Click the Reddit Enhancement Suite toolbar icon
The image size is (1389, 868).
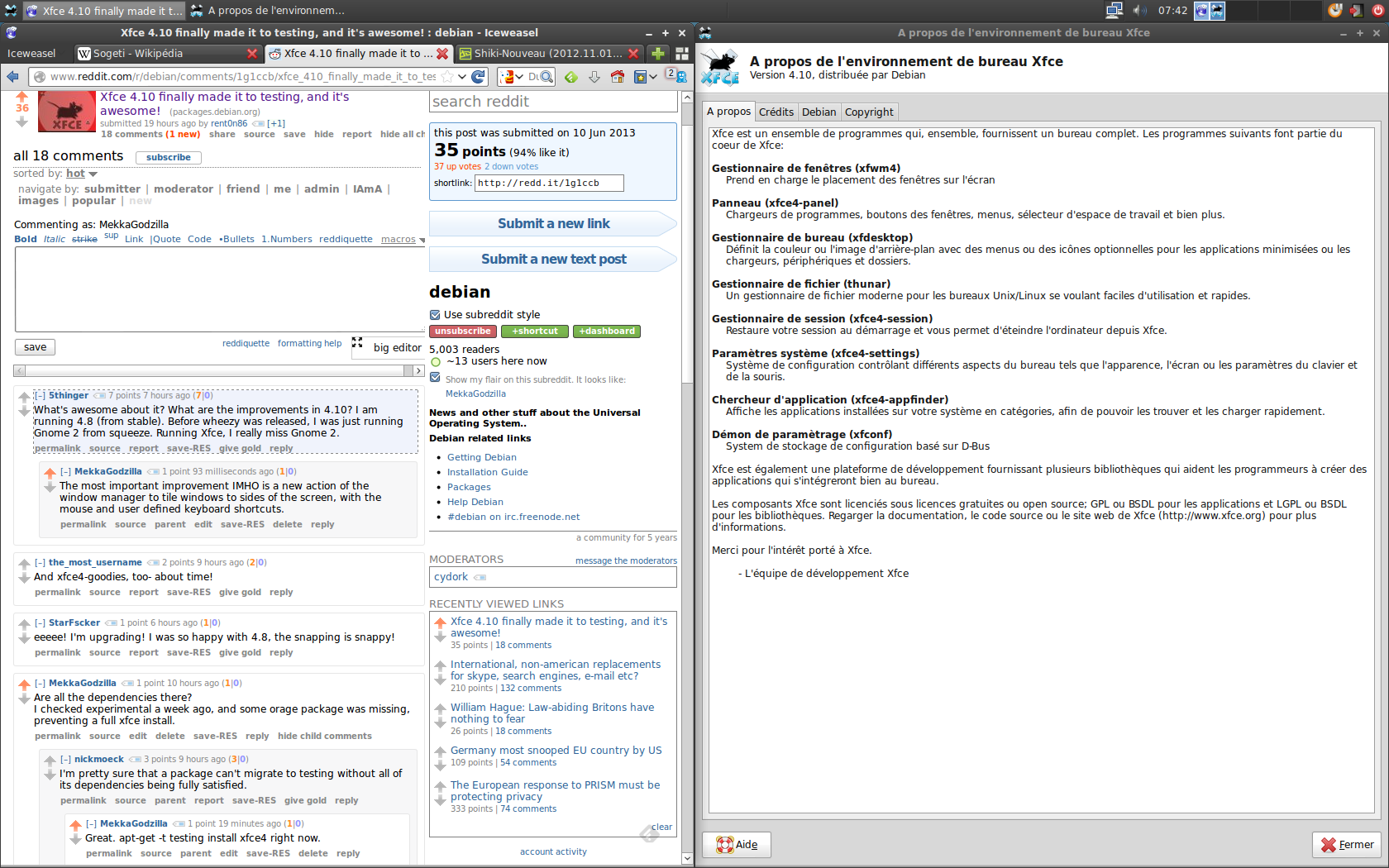pyautogui.click(x=676, y=75)
